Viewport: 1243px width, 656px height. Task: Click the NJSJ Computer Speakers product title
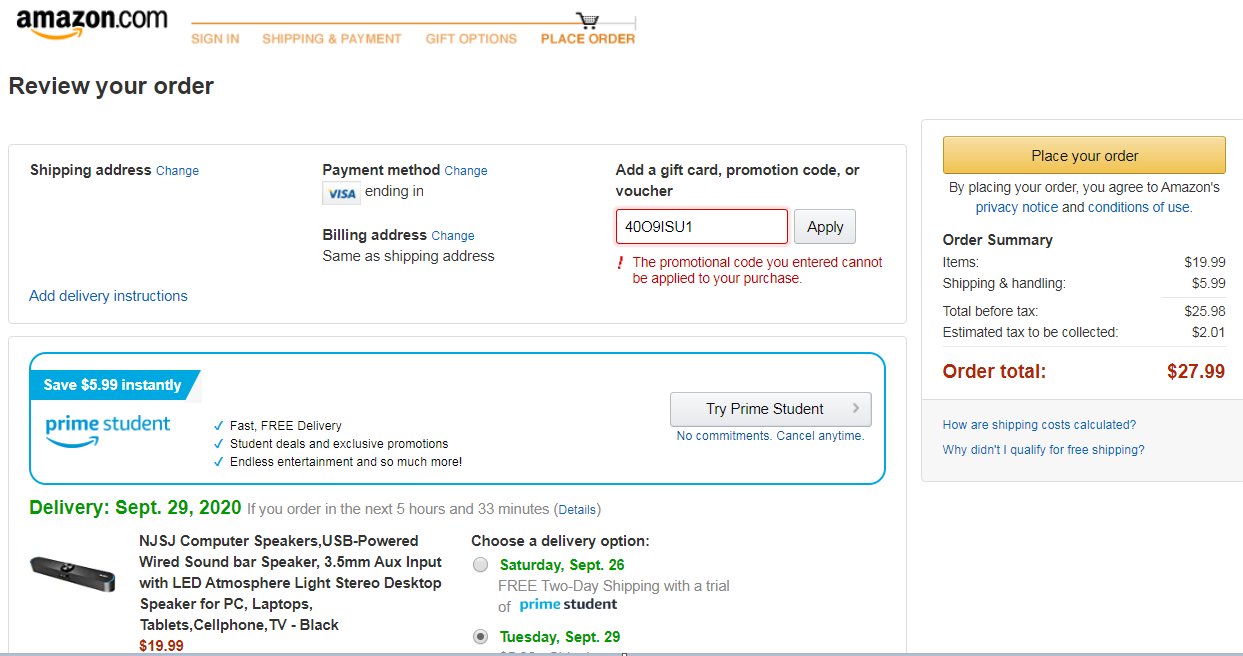click(x=290, y=583)
